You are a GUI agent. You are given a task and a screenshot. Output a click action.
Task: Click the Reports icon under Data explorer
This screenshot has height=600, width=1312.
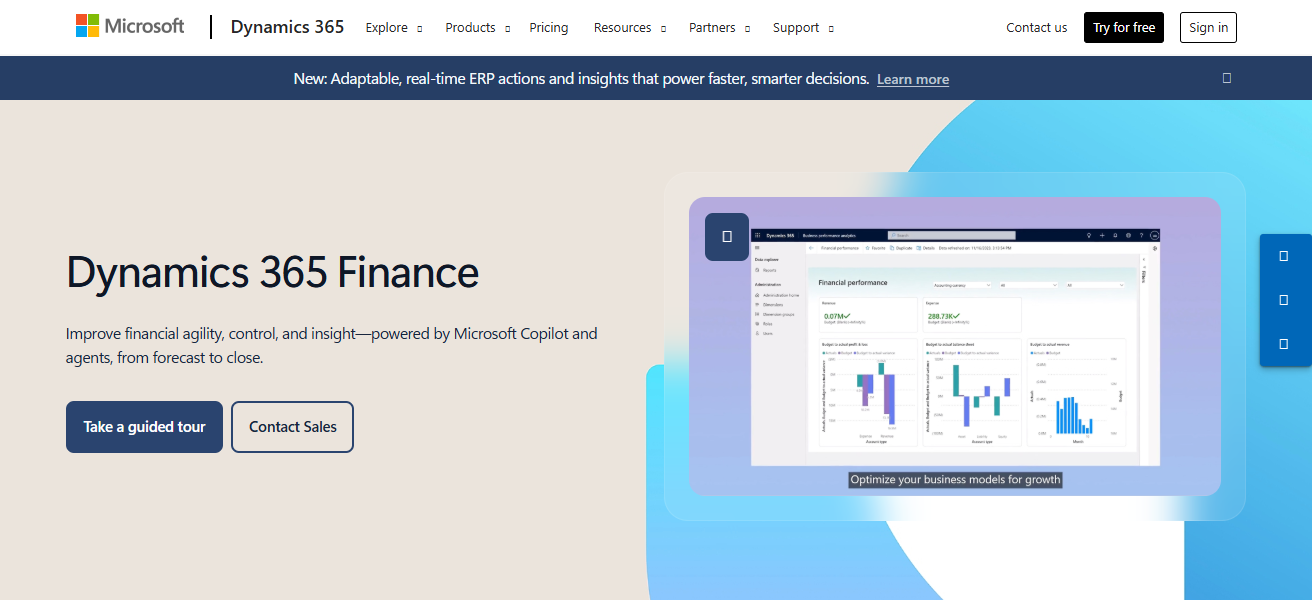point(769,271)
